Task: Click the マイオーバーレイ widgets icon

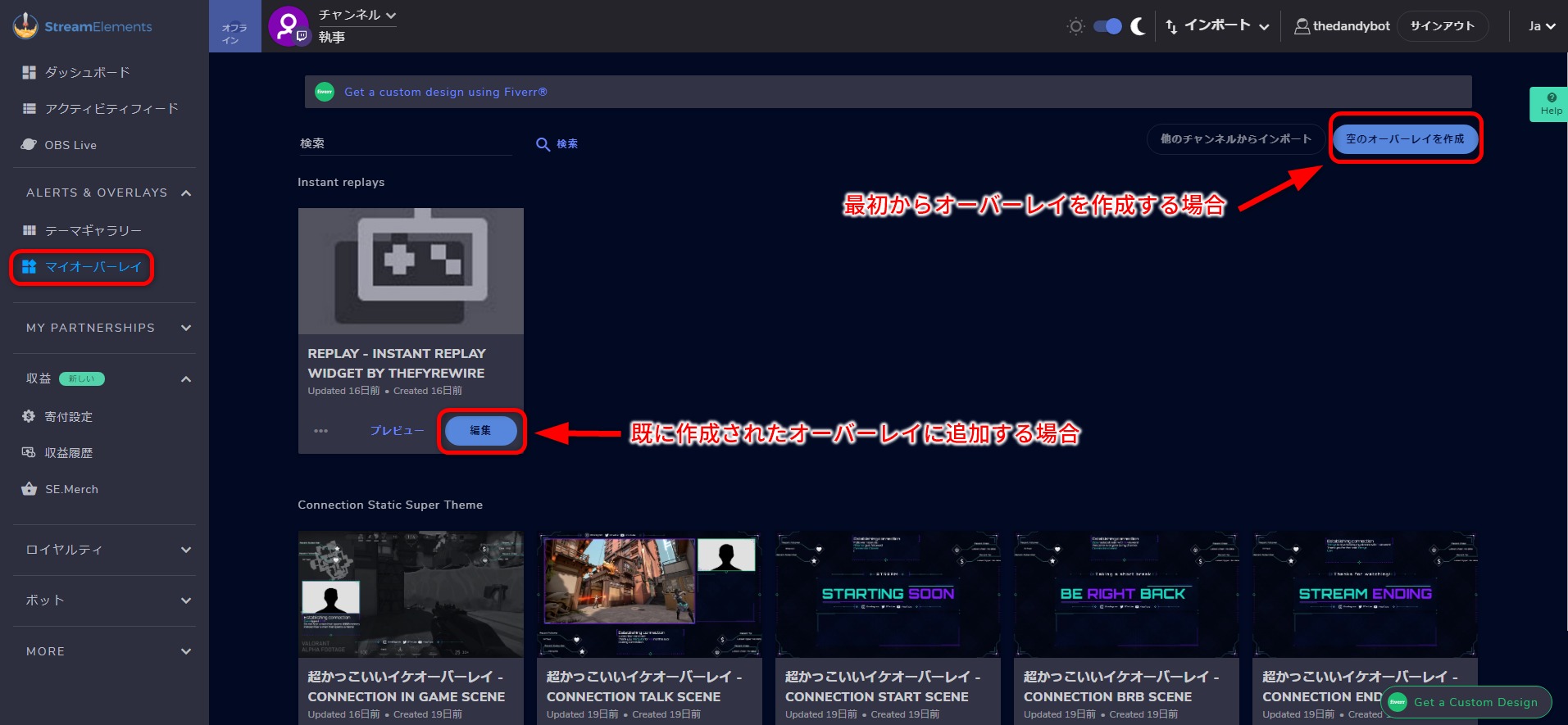Action: click(x=30, y=266)
